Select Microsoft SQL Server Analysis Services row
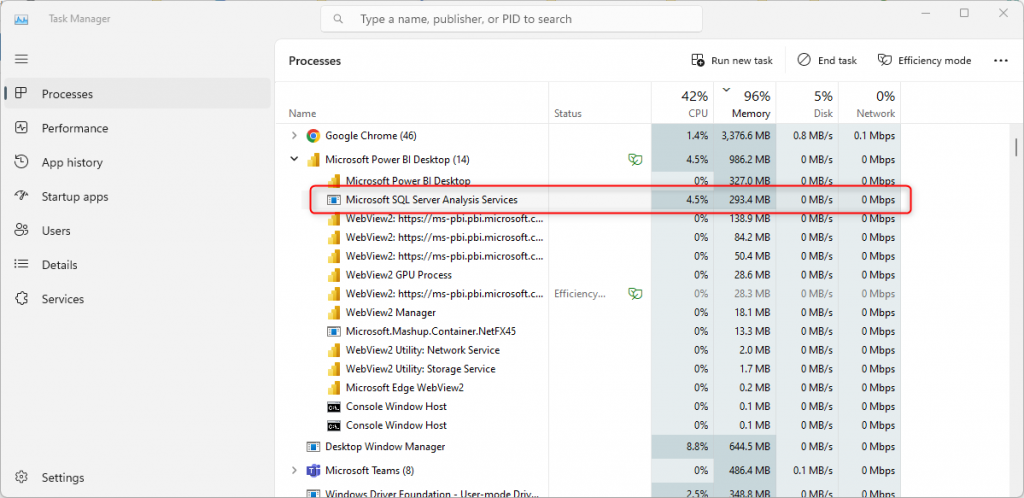 click(x=431, y=200)
